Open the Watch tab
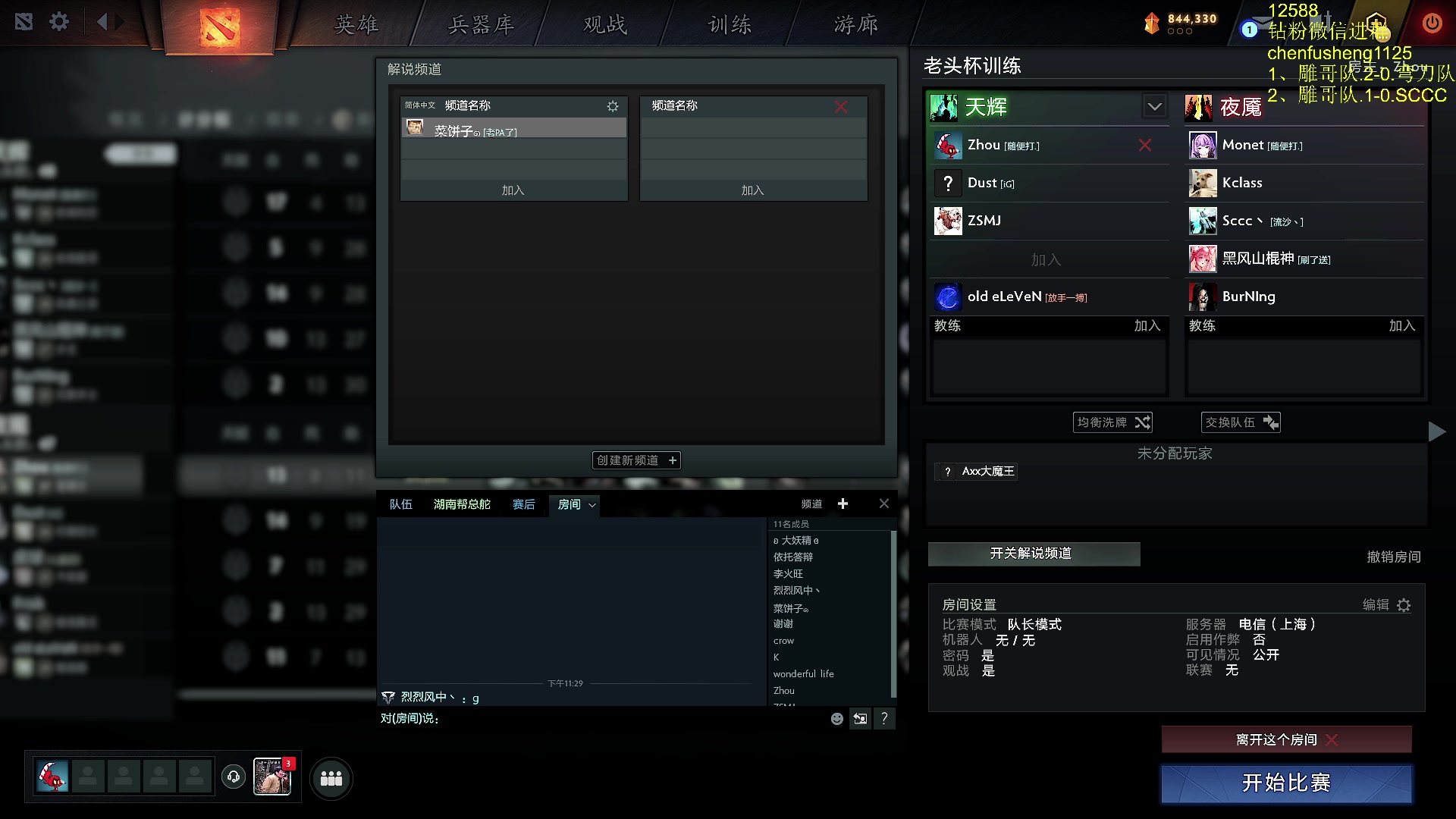The width and height of the screenshot is (1456, 819). (x=605, y=24)
